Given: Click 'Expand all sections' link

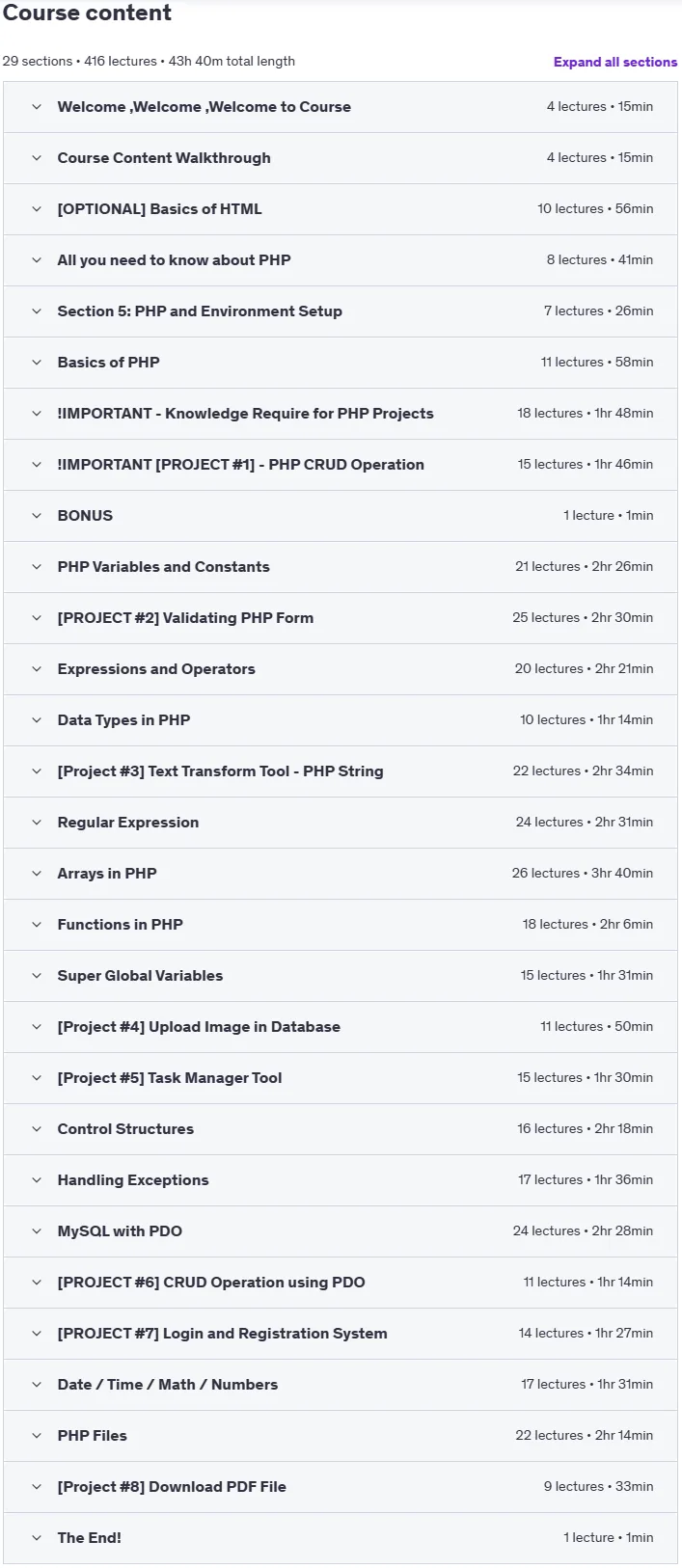Looking at the screenshot, I should point(615,62).
